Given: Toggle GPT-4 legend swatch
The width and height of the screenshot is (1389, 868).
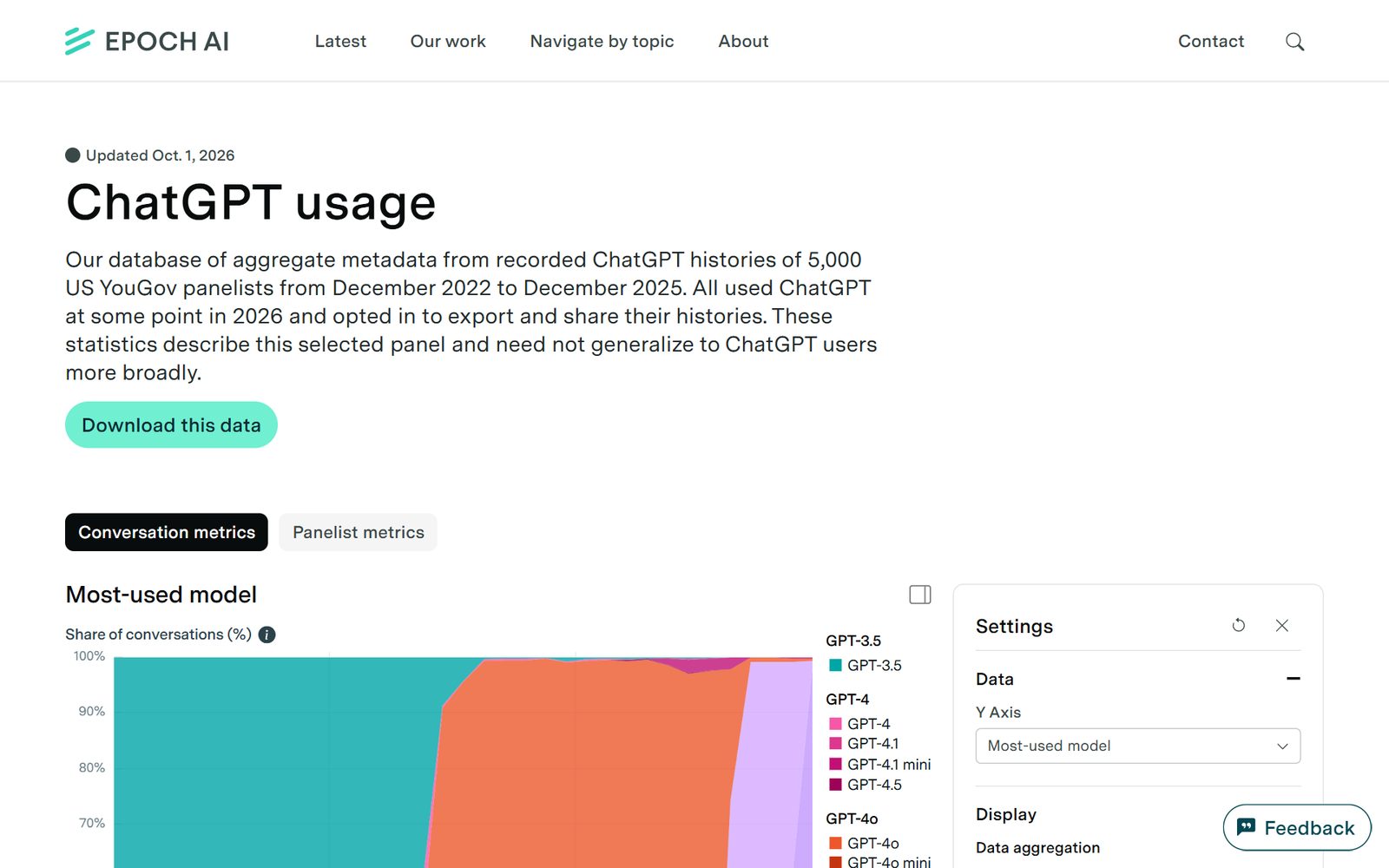Looking at the screenshot, I should (x=835, y=723).
